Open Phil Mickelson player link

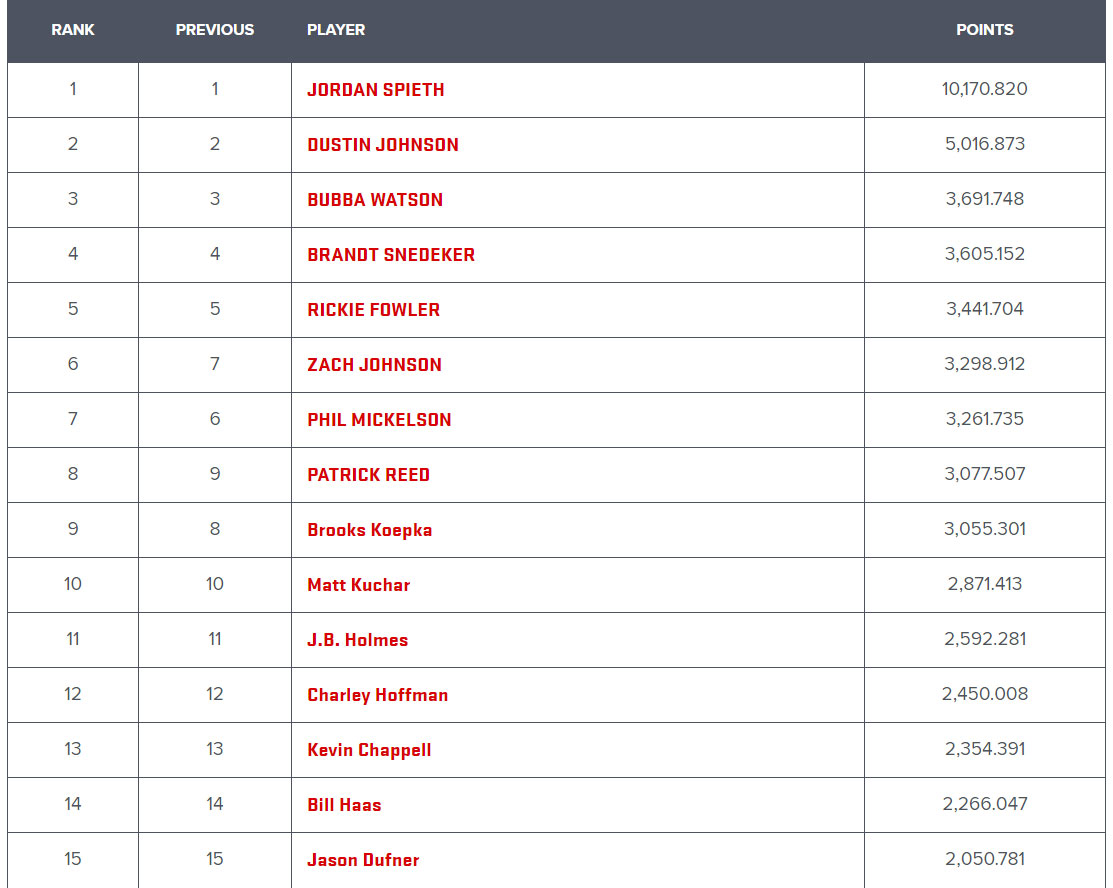[x=379, y=420]
